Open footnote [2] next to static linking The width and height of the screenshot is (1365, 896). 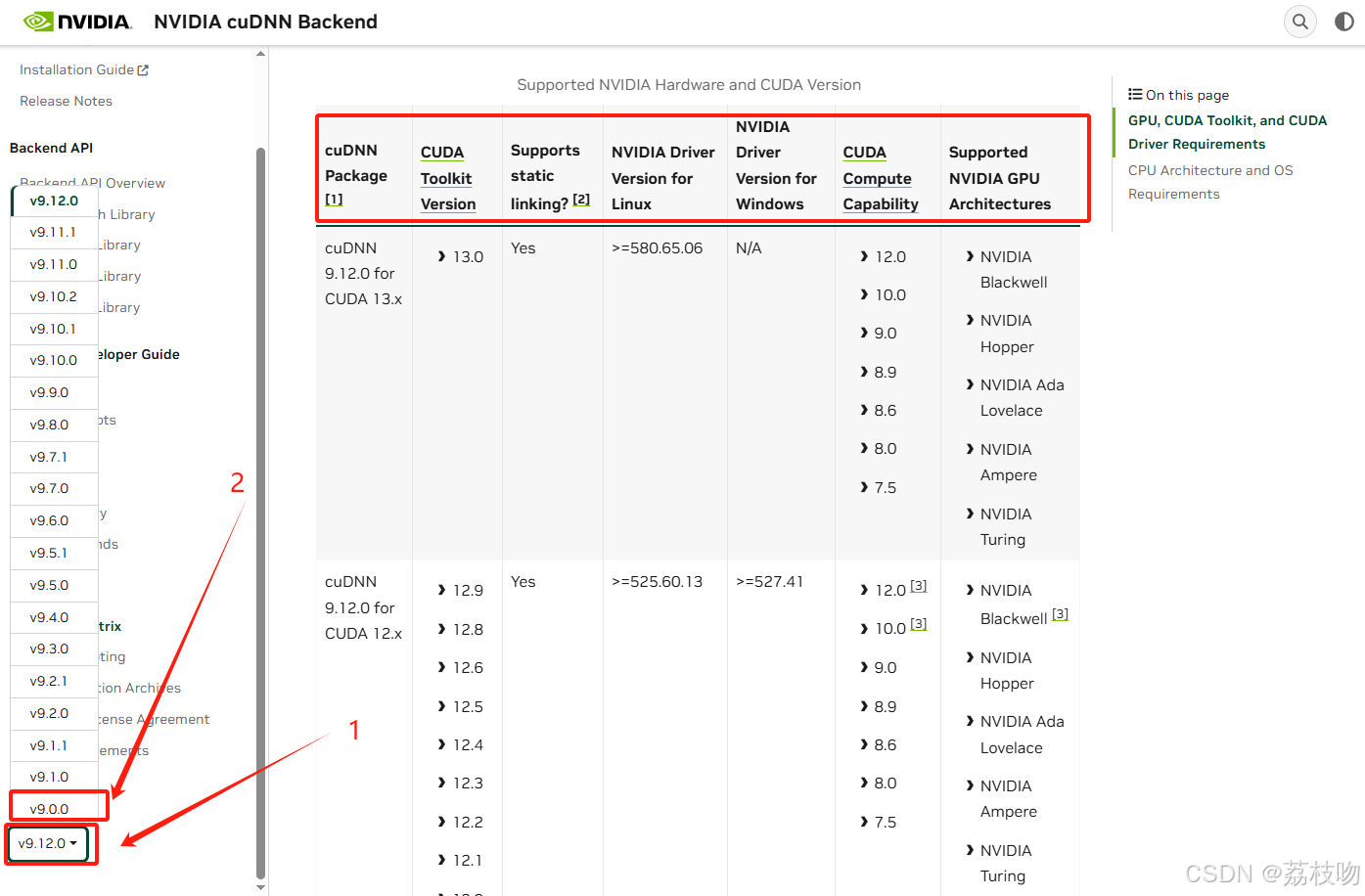tap(581, 200)
